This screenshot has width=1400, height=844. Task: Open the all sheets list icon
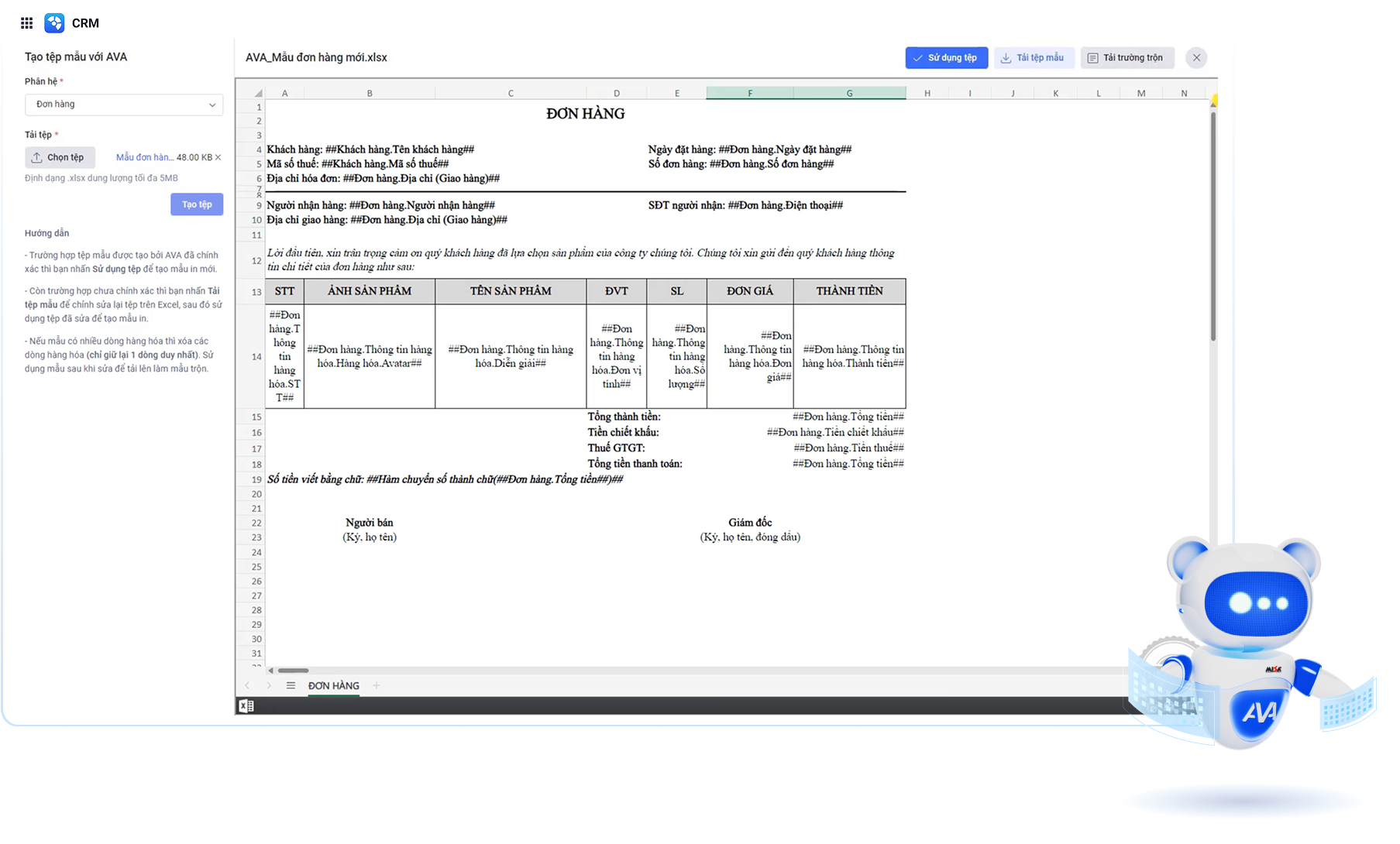pos(291,685)
